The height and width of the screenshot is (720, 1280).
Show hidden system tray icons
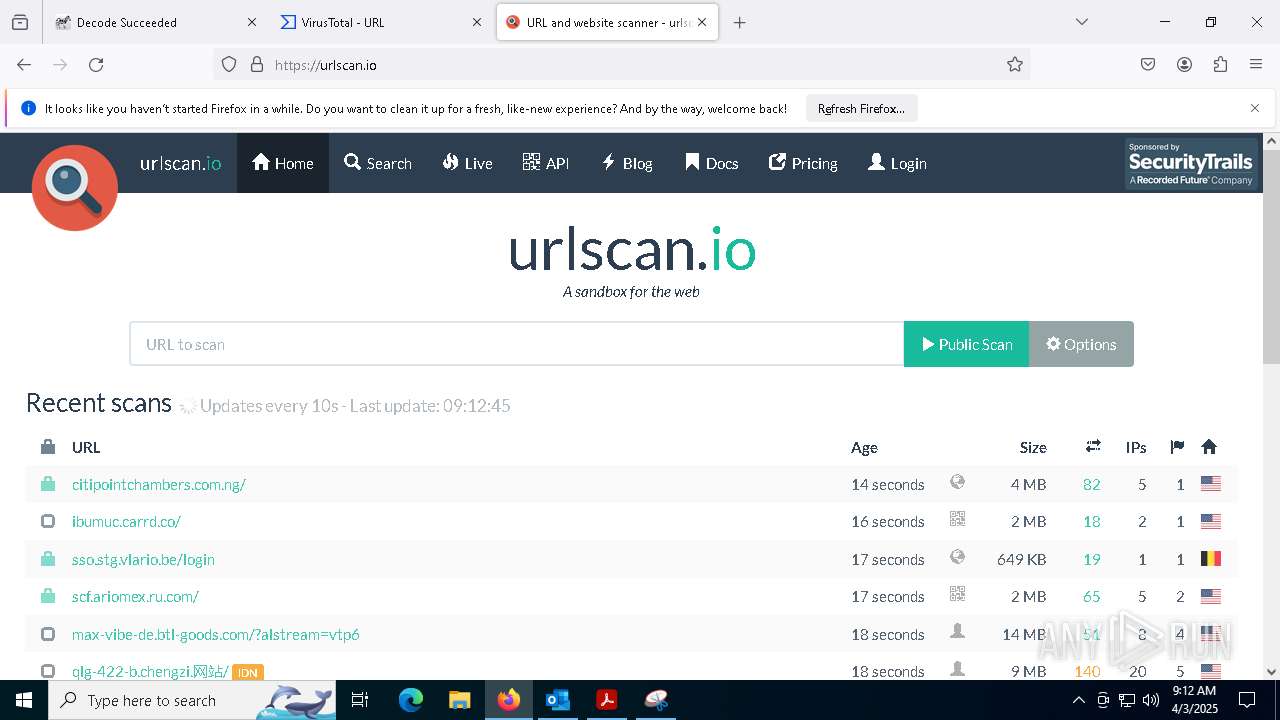click(1078, 700)
